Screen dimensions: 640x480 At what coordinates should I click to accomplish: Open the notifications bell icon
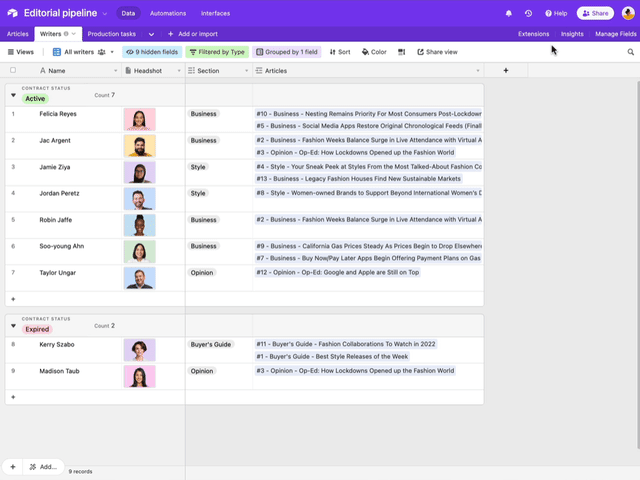[x=509, y=13]
